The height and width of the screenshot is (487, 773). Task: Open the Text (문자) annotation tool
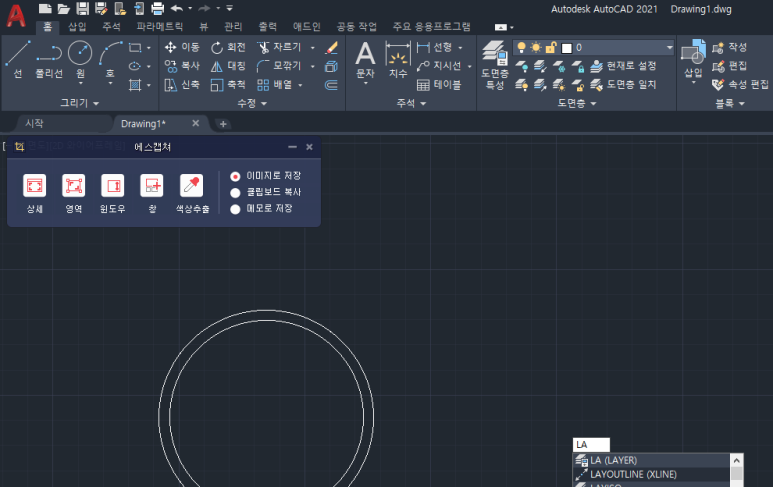point(365,60)
